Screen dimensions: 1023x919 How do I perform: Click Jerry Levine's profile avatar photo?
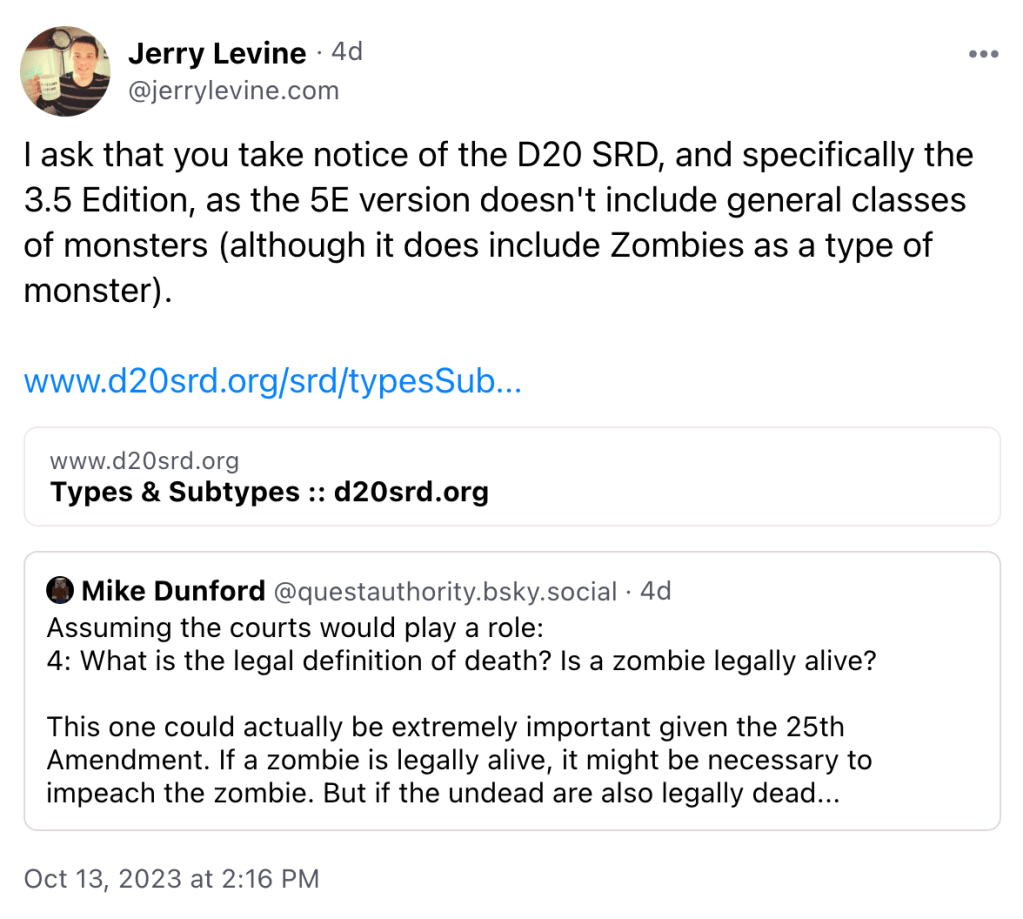pyautogui.click(x=66, y=70)
